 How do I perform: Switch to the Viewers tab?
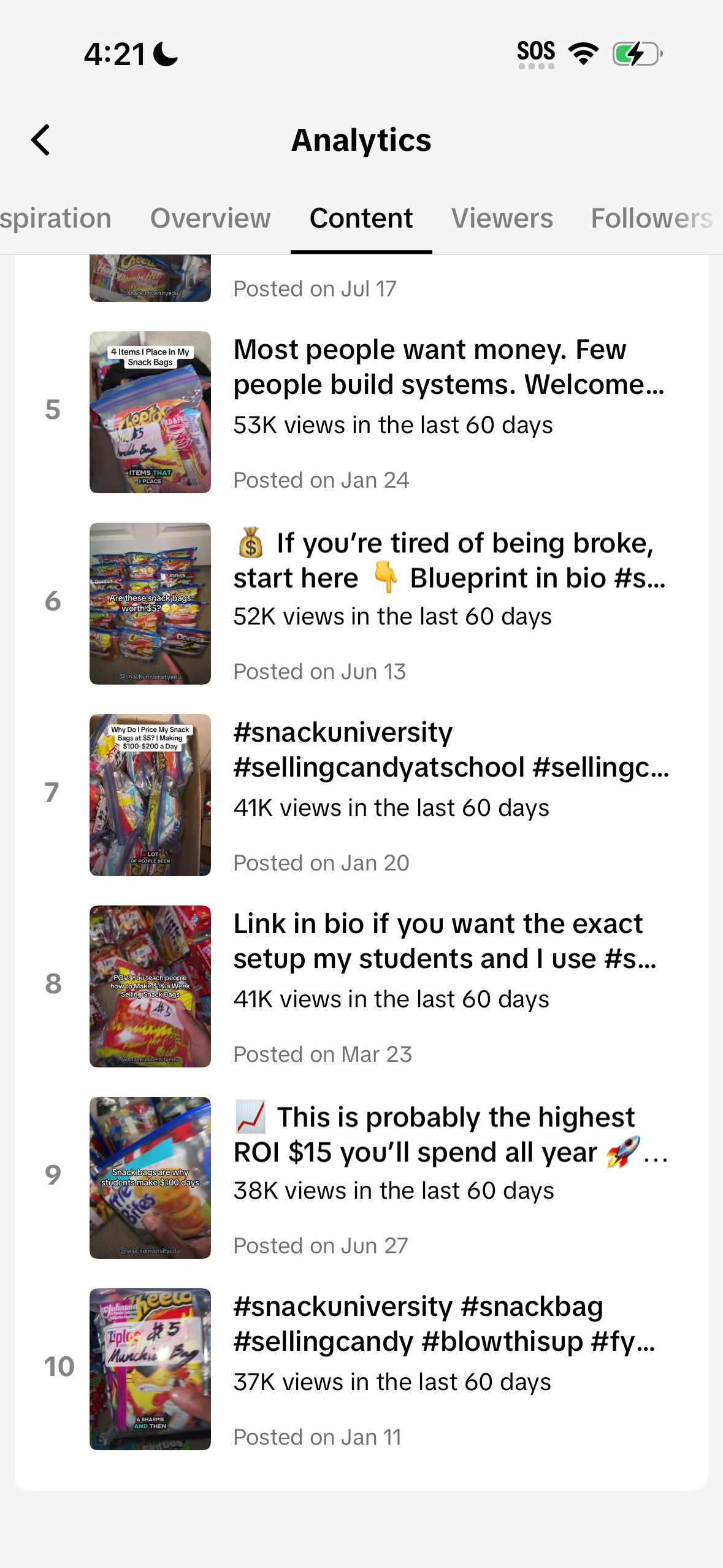click(x=502, y=218)
